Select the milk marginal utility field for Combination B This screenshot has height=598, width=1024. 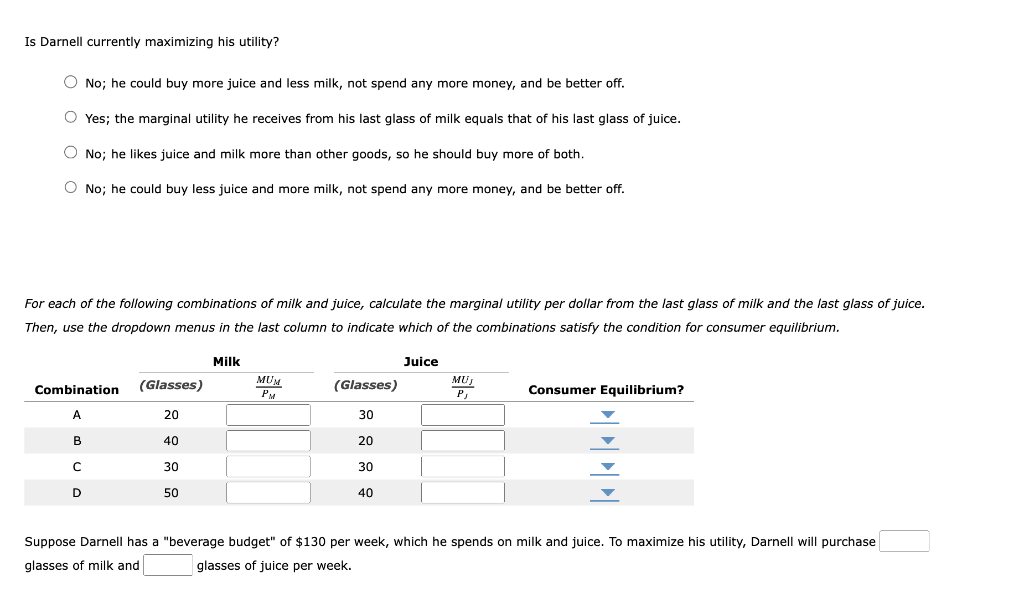click(268, 440)
